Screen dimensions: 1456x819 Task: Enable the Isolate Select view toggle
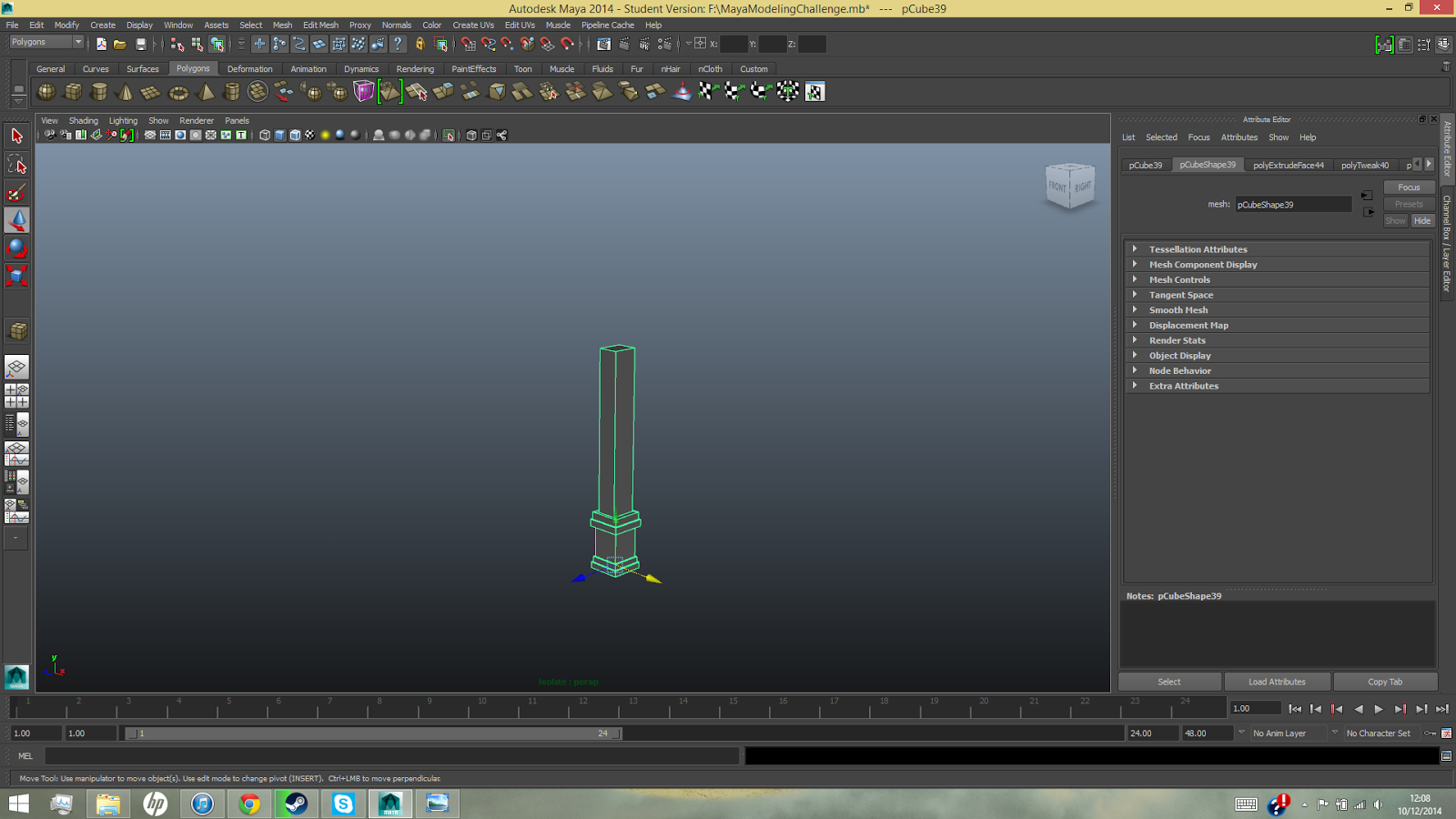449,135
